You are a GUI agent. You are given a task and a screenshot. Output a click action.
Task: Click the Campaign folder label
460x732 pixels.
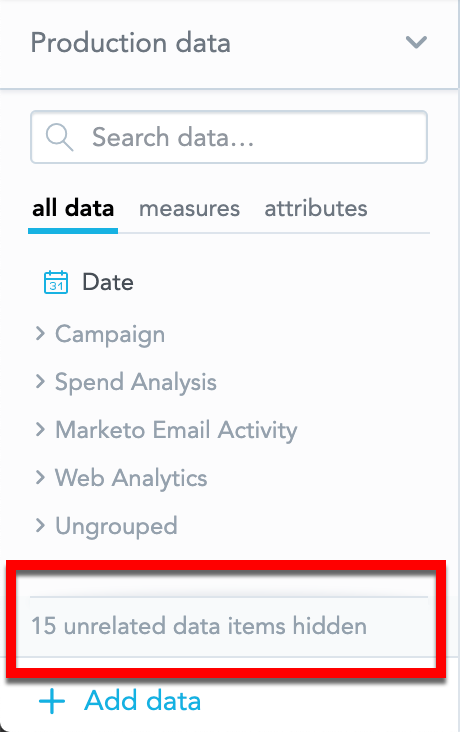coord(110,335)
